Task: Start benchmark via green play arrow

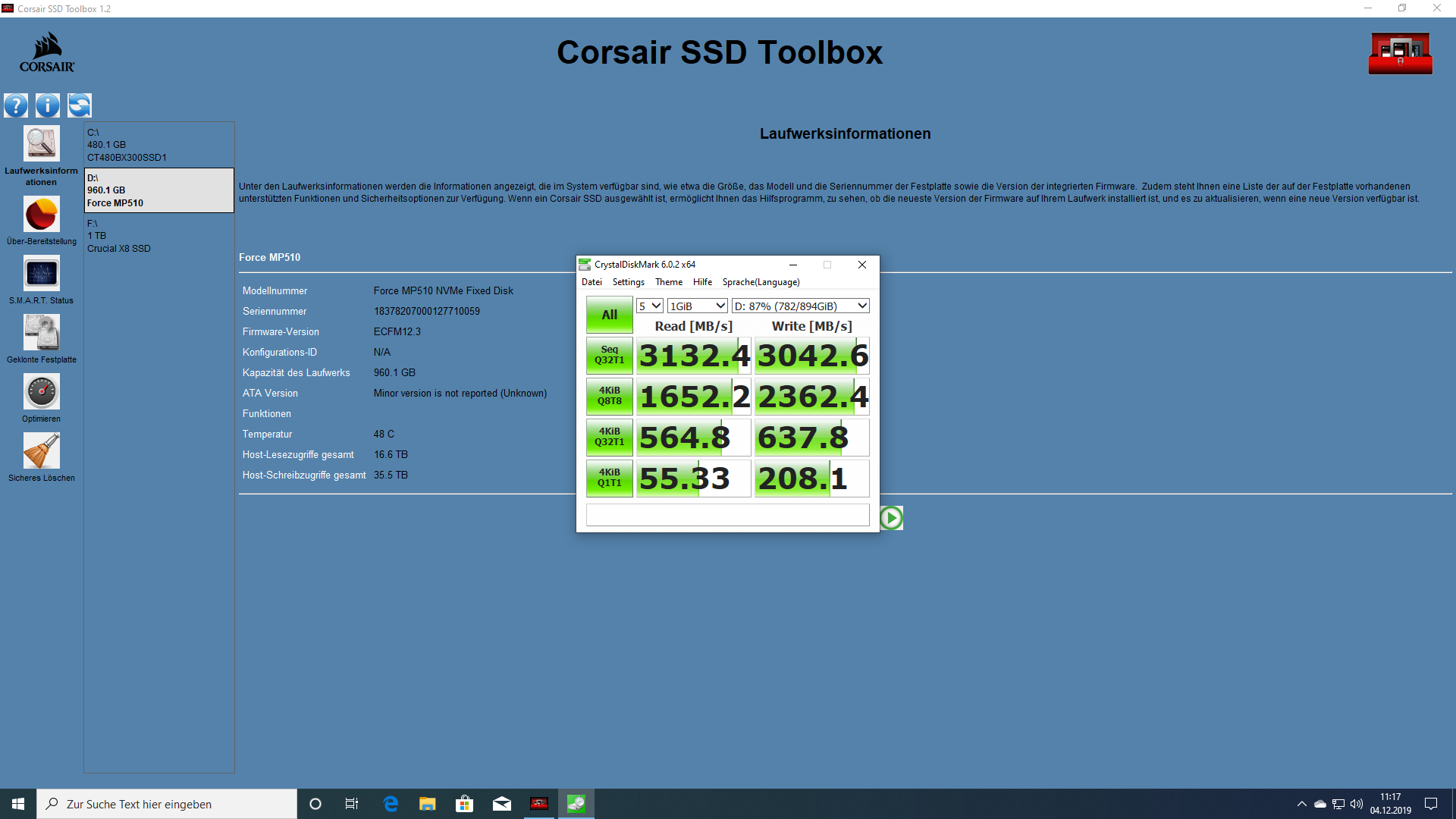Action: (891, 518)
